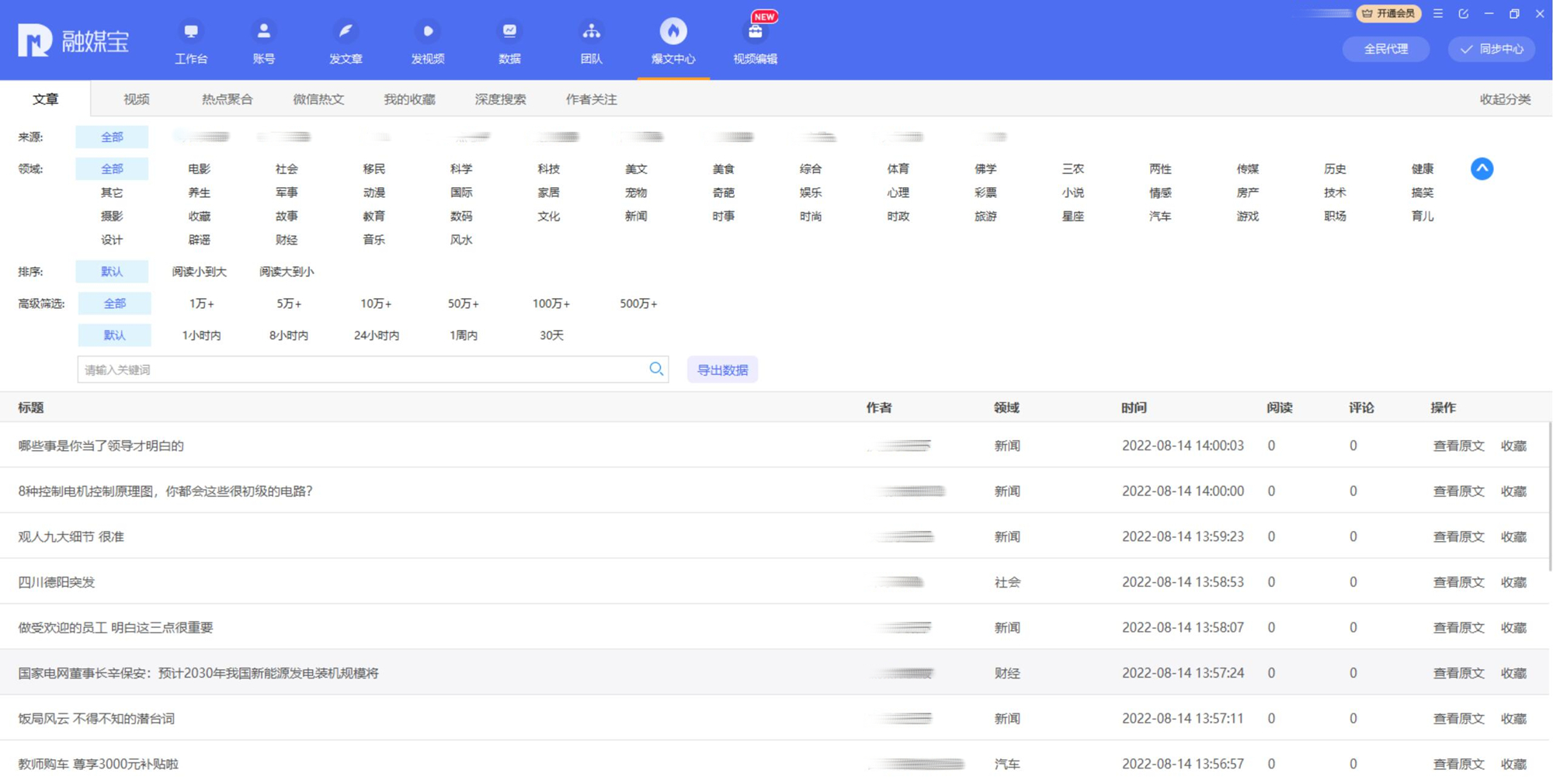Collapse the 领域 category list arrow
The image size is (1553, 784).
tap(1482, 168)
